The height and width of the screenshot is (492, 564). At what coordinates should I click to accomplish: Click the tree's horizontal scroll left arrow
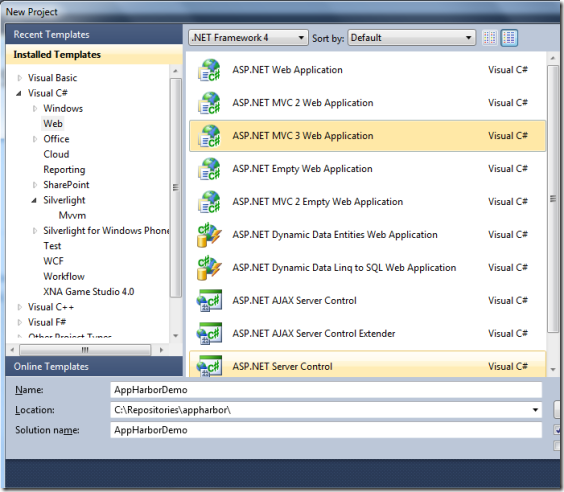click(x=13, y=350)
